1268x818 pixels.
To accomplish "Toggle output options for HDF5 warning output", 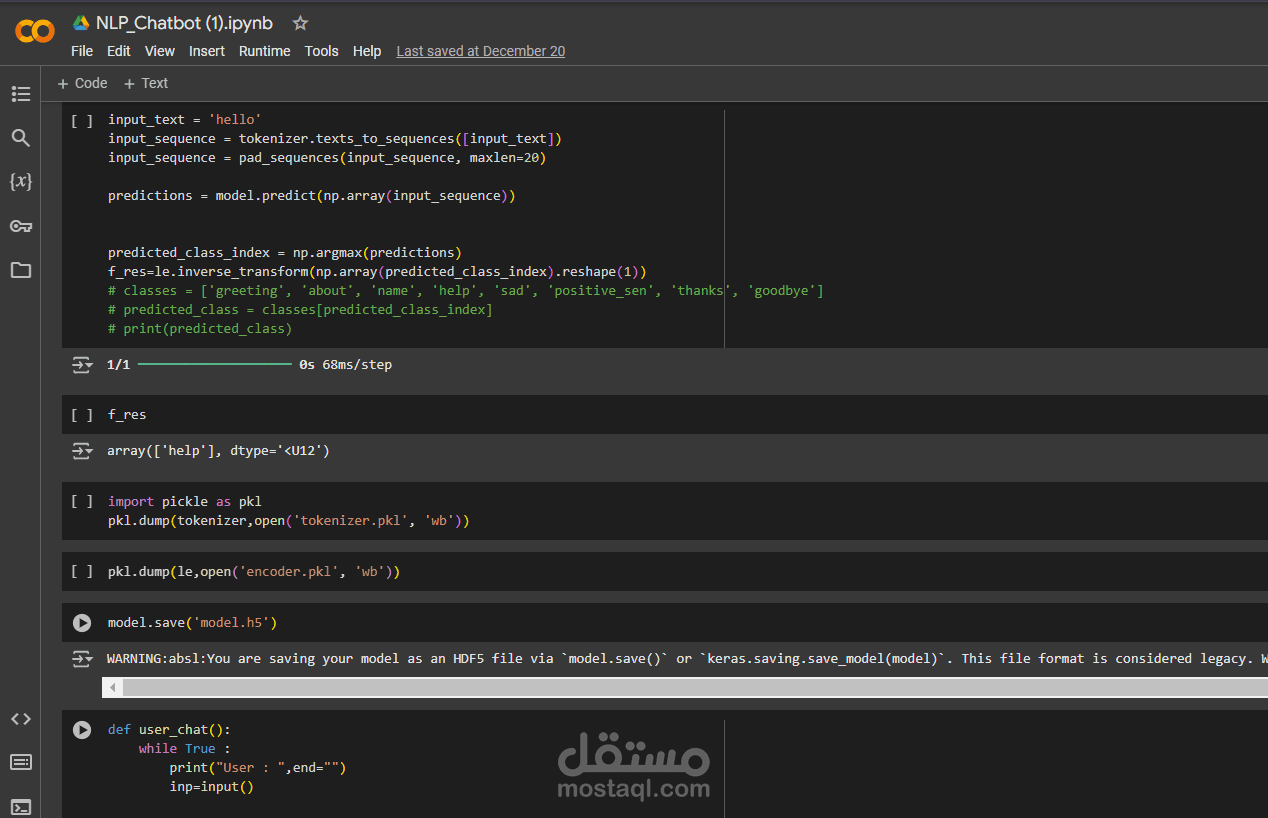I will click(82, 659).
